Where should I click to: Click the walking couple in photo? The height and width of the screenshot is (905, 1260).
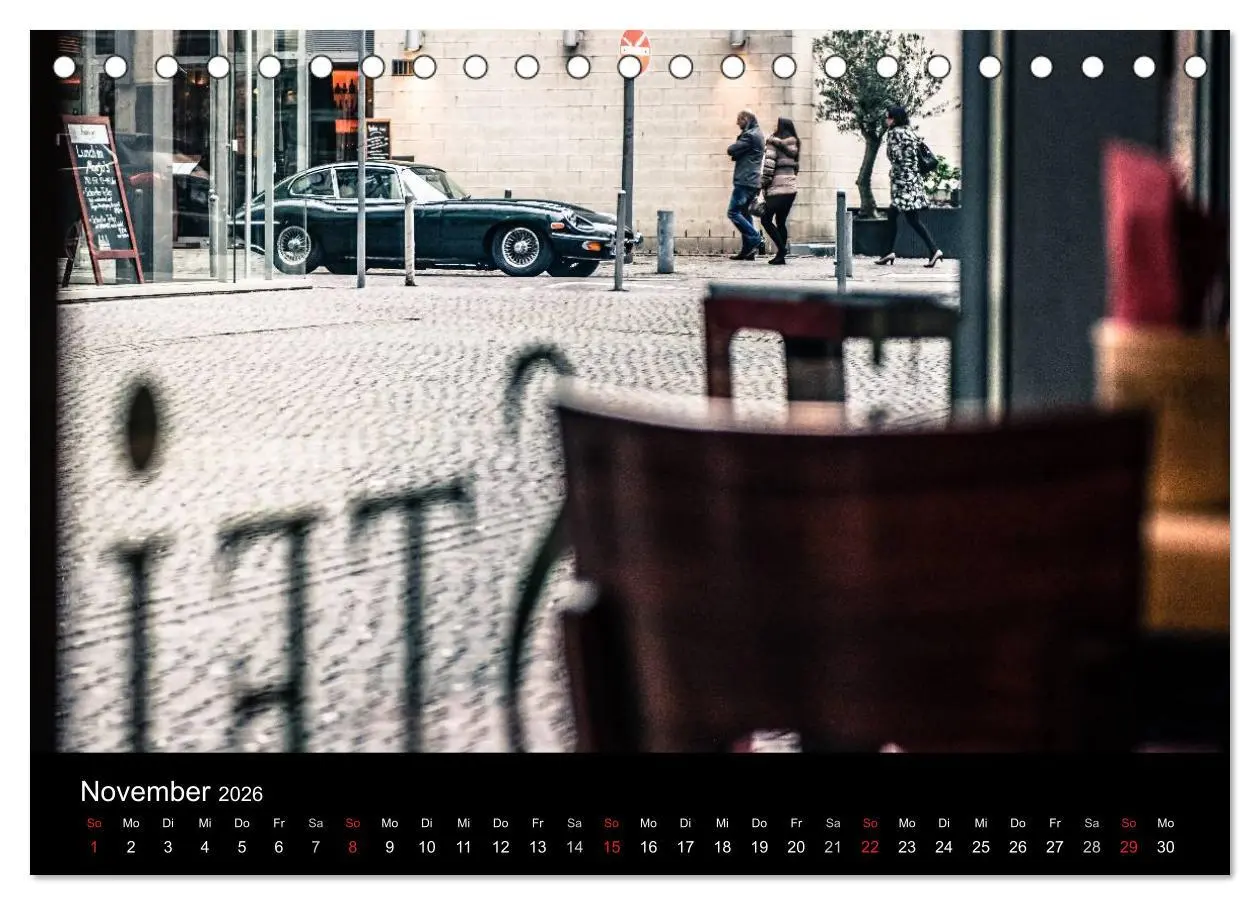point(763,186)
